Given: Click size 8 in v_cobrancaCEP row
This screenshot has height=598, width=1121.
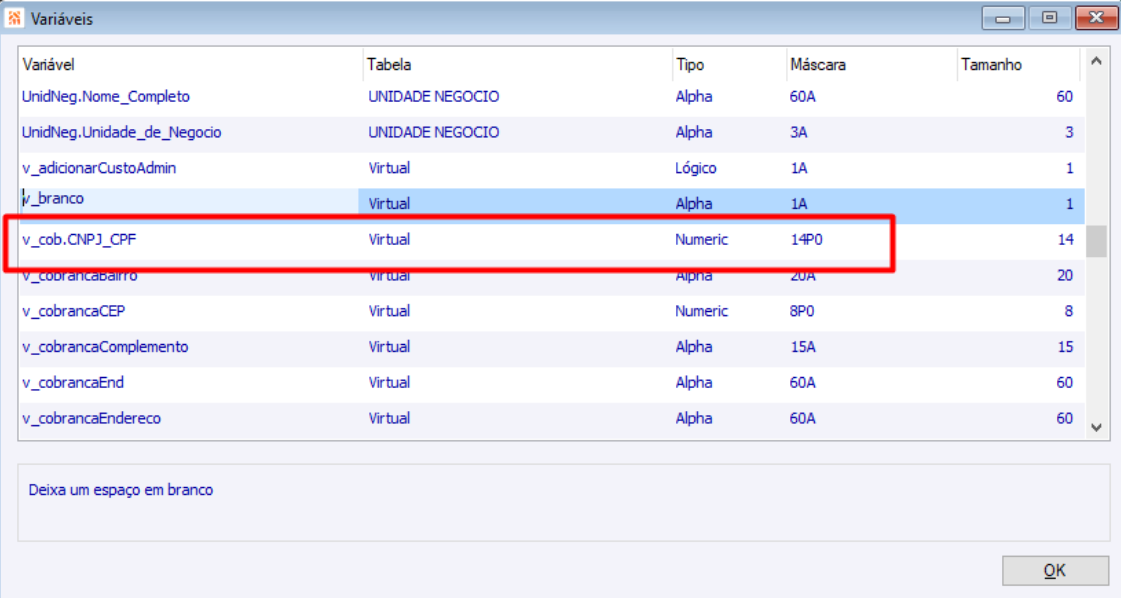Looking at the screenshot, I should 1069,311.
